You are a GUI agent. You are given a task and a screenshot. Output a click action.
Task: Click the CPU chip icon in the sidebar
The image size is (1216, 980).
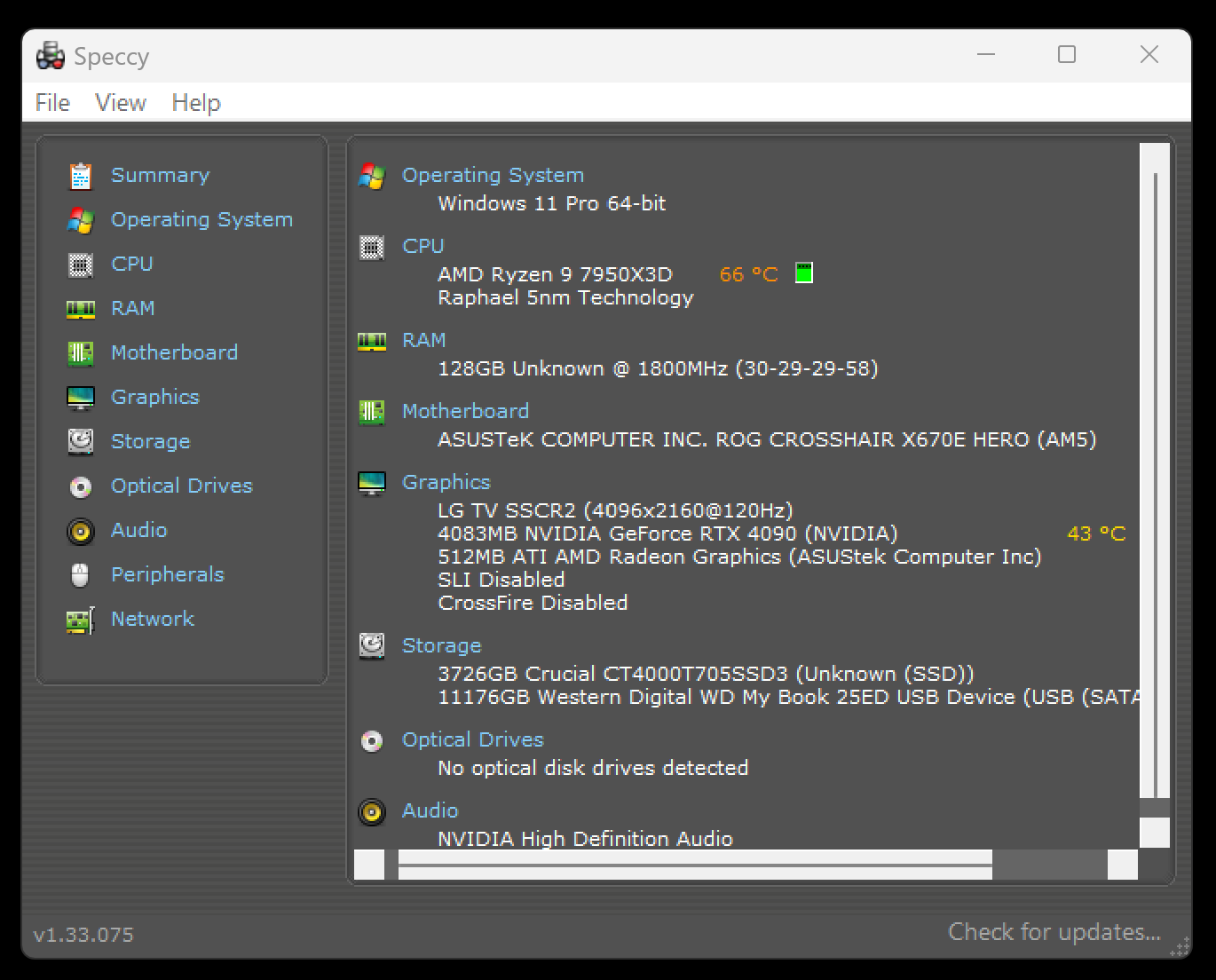tap(81, 265)
